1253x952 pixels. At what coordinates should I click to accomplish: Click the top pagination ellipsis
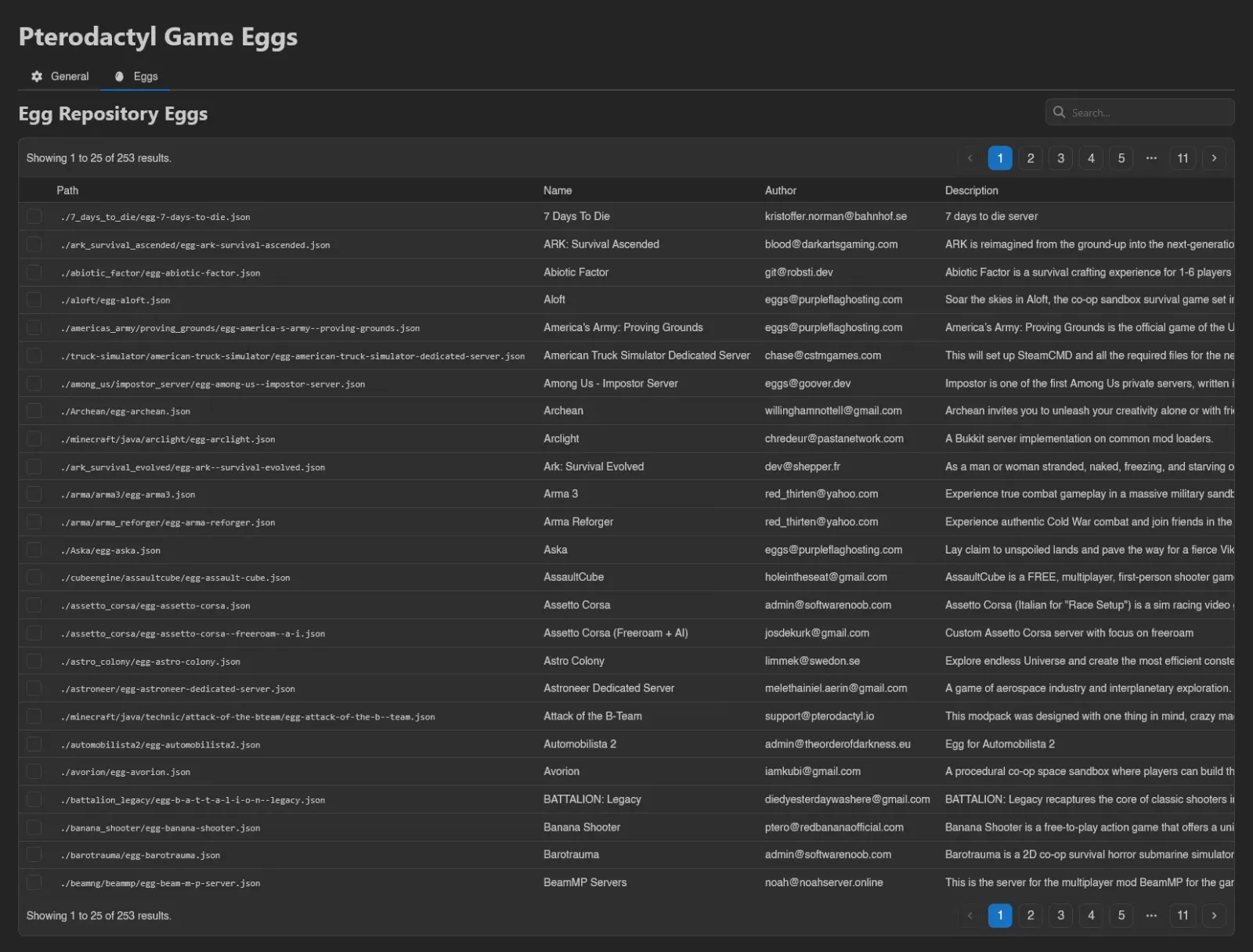[1151, 158]
